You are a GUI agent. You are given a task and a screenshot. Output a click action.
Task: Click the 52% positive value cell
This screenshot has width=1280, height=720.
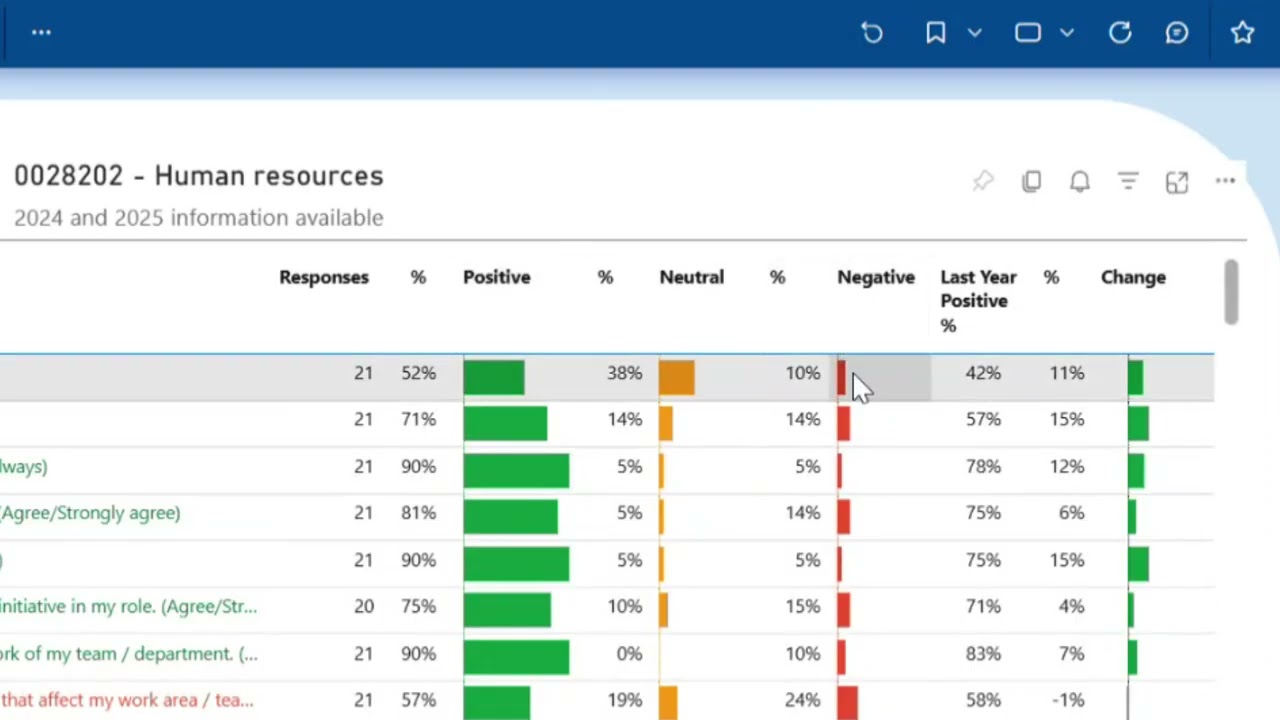point(419,373)
